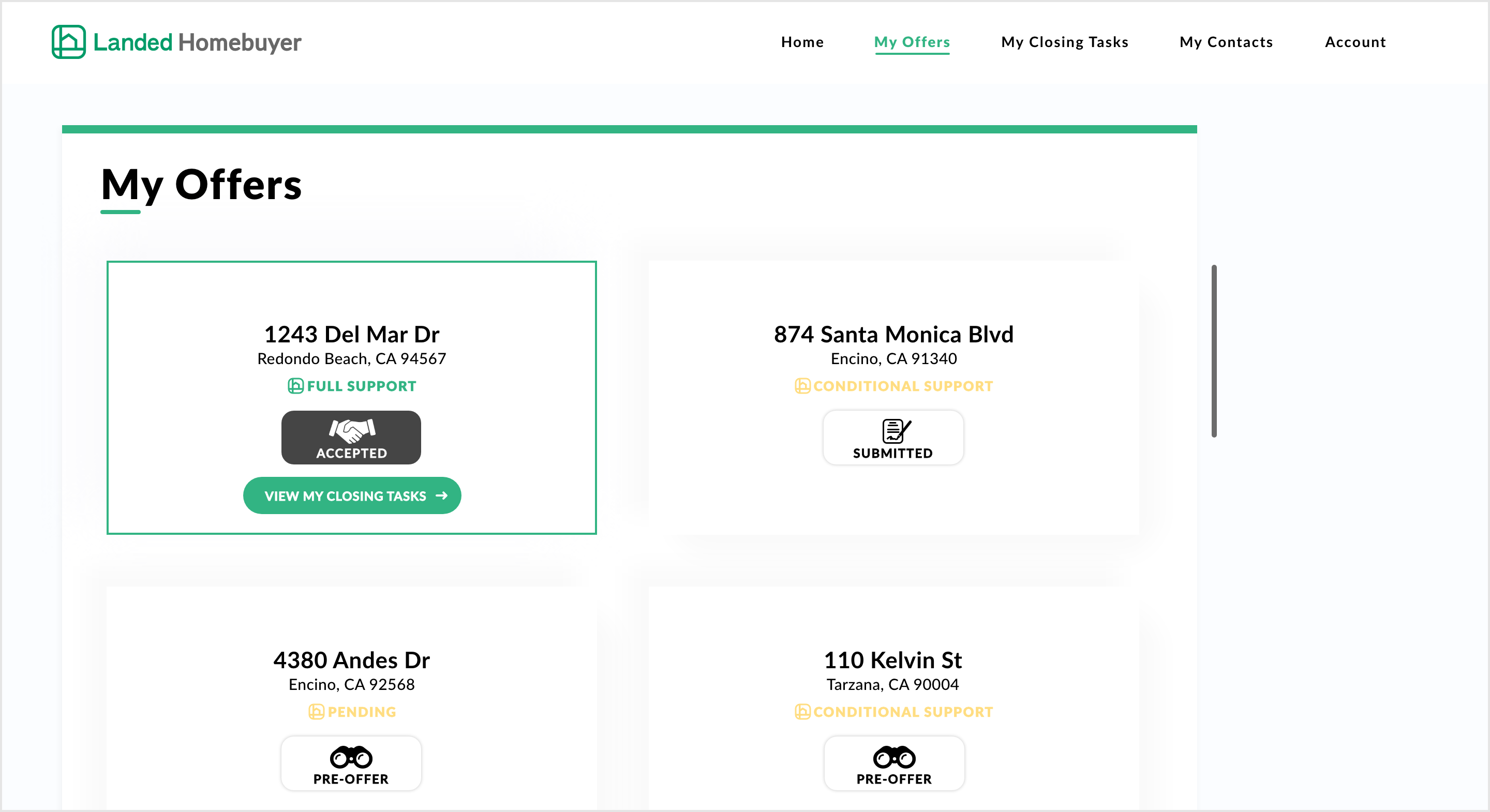The image size is (1490, 812).
Task: Click the Encino, CA 92568 text
Action: [352, 684]
